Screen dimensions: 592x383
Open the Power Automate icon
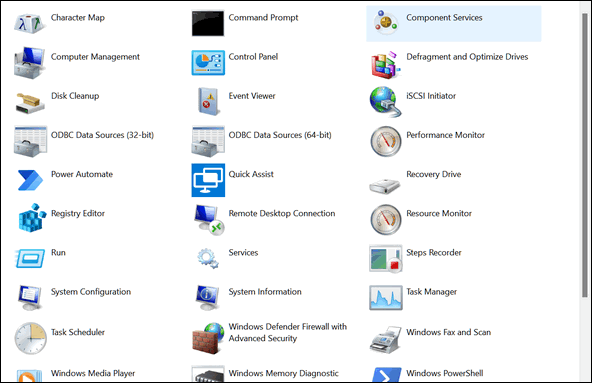pos(30,180)
